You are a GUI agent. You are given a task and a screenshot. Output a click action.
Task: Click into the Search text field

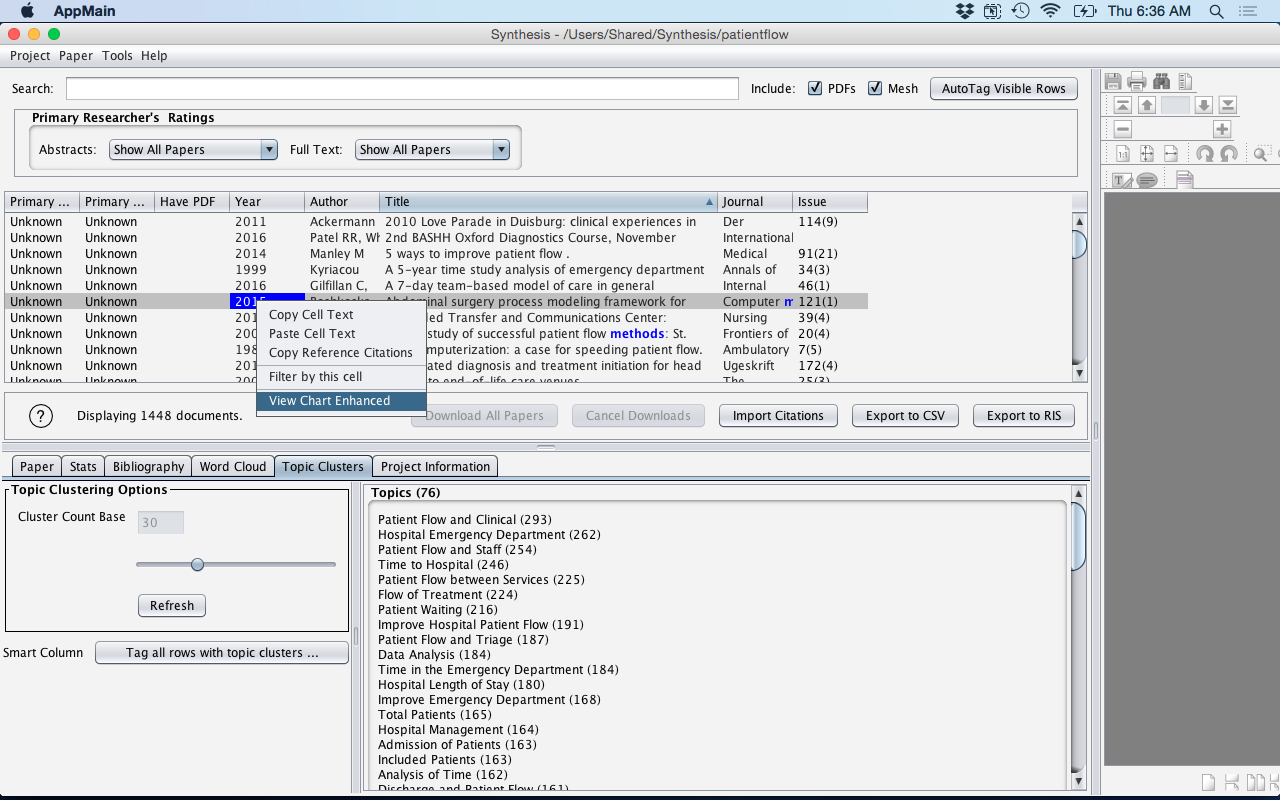pyautogui.click(x=402, y=89)
